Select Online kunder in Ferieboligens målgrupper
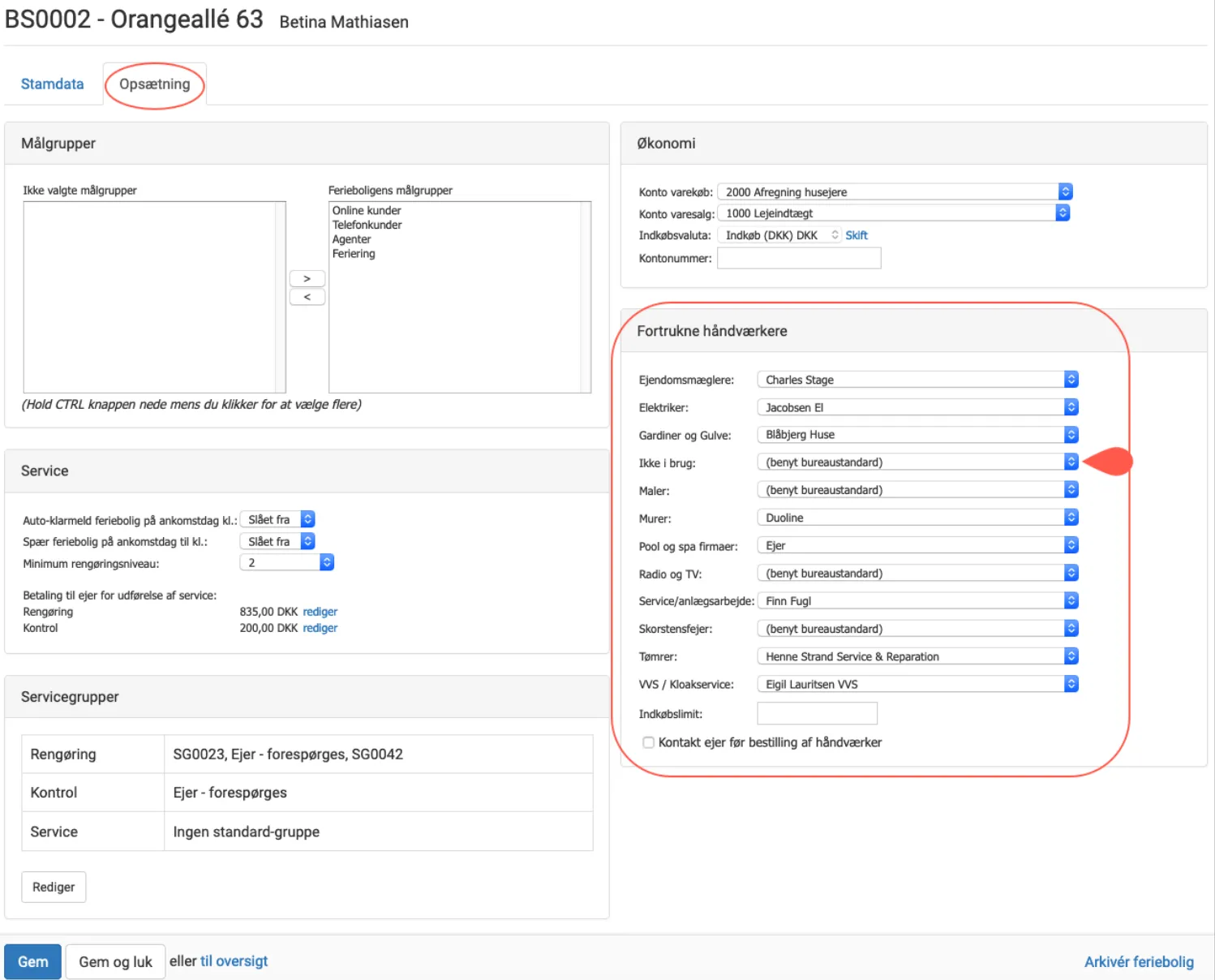Image resolution: width=1215 pixels, height=980 pixels. click(367, 210)
